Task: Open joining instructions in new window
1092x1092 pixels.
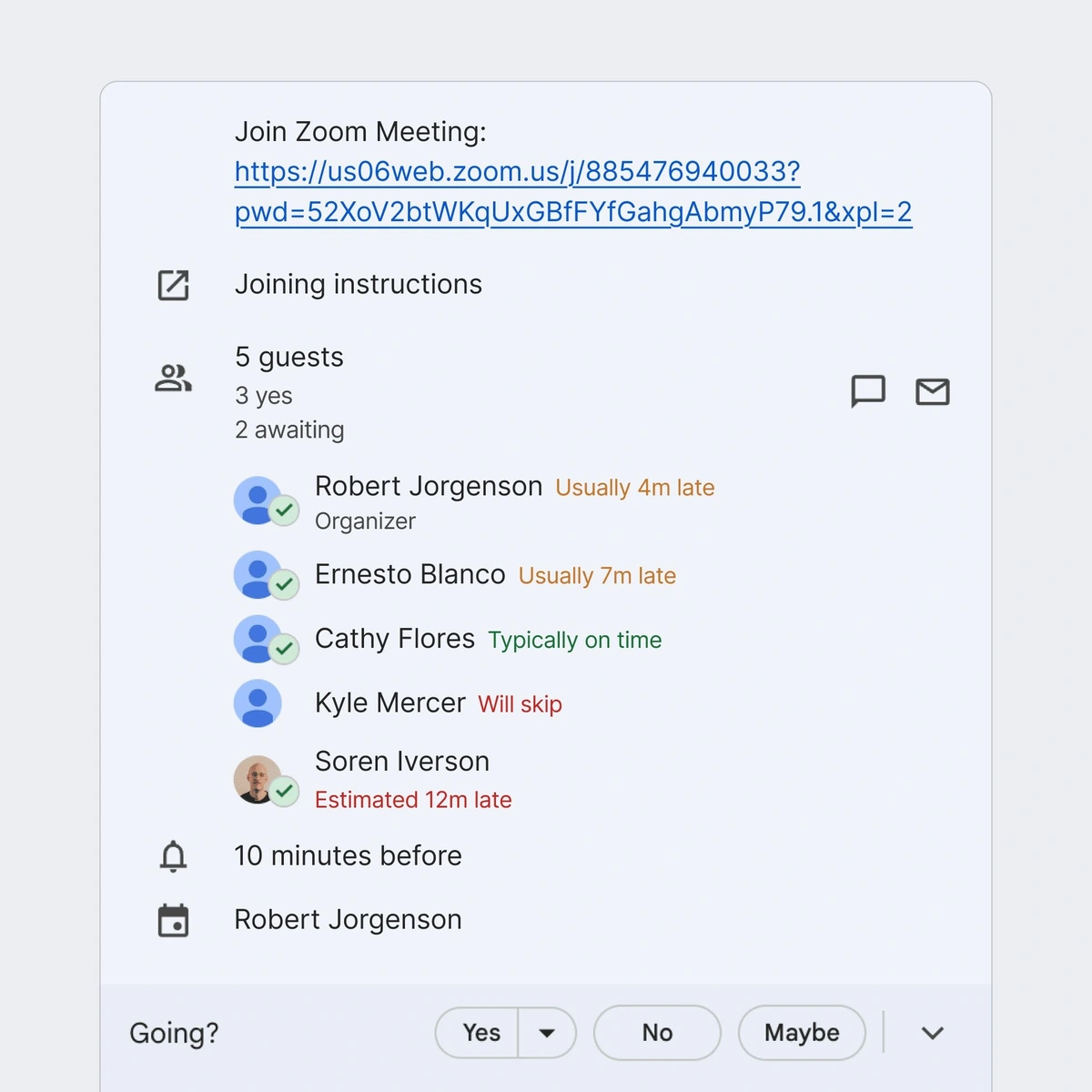Action: click(173, 285)
